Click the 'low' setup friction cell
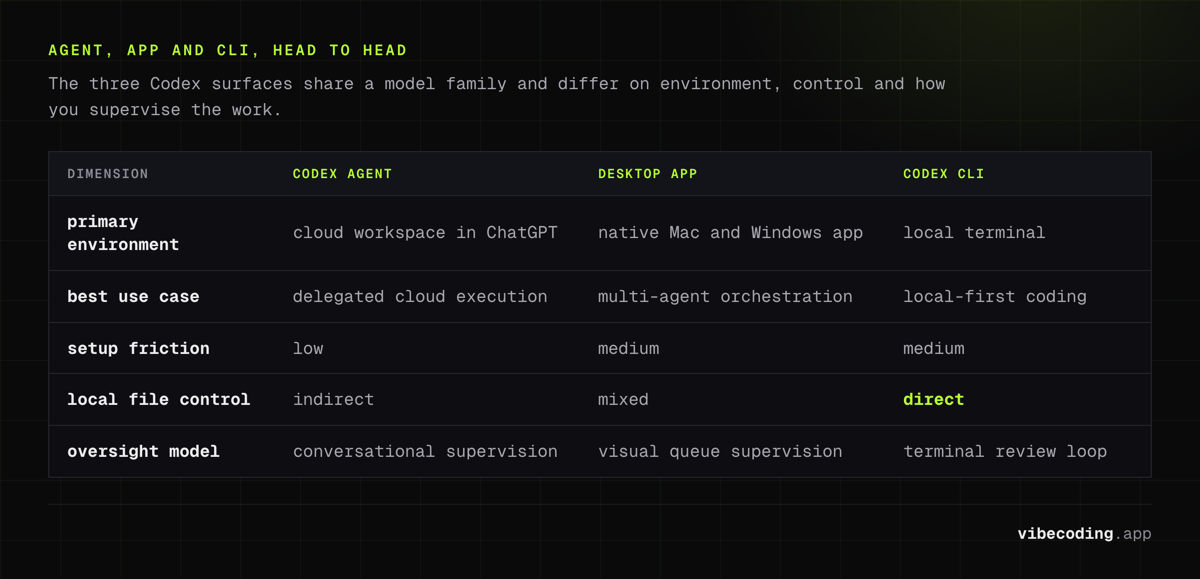 [308, 349]
